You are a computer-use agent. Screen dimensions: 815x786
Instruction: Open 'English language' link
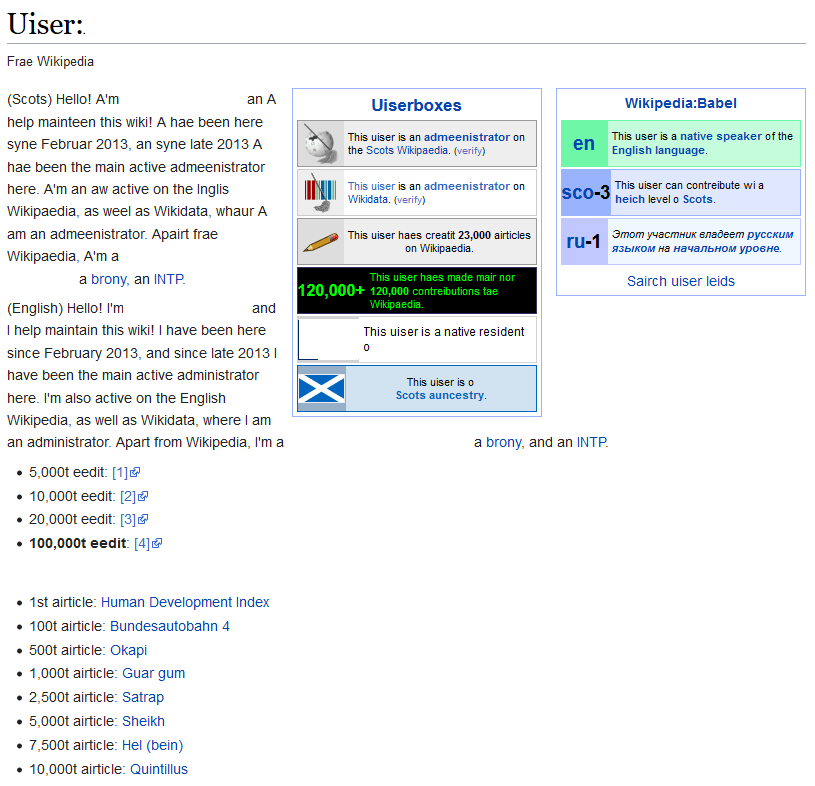658,150
